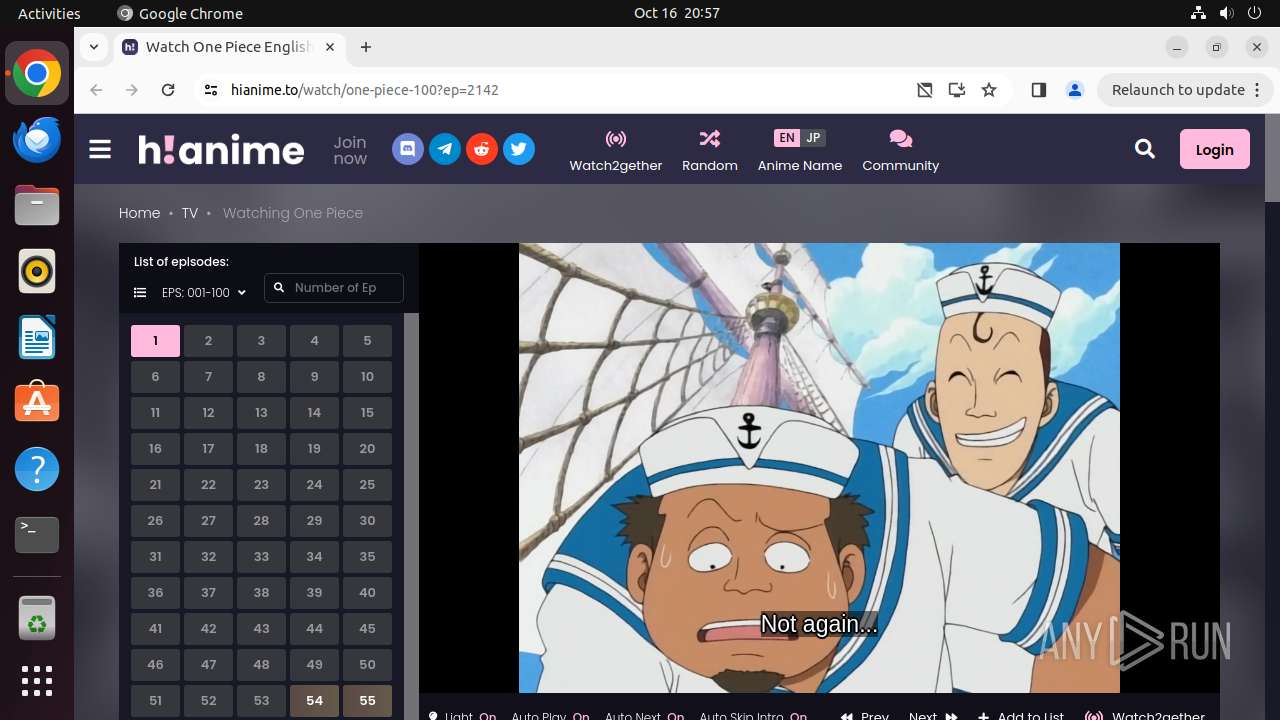Screen dimensions: 1280x720
Task: Open the tab search dropdown
Action: [94, 47]
